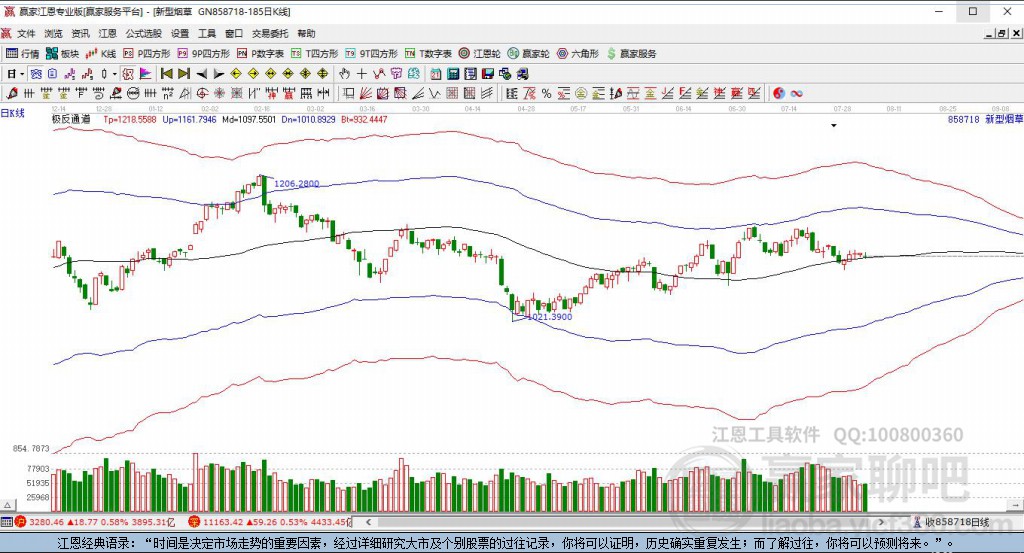Select the red fan lines tool
Screen dimensions: 1024x553
coord(366,93)
